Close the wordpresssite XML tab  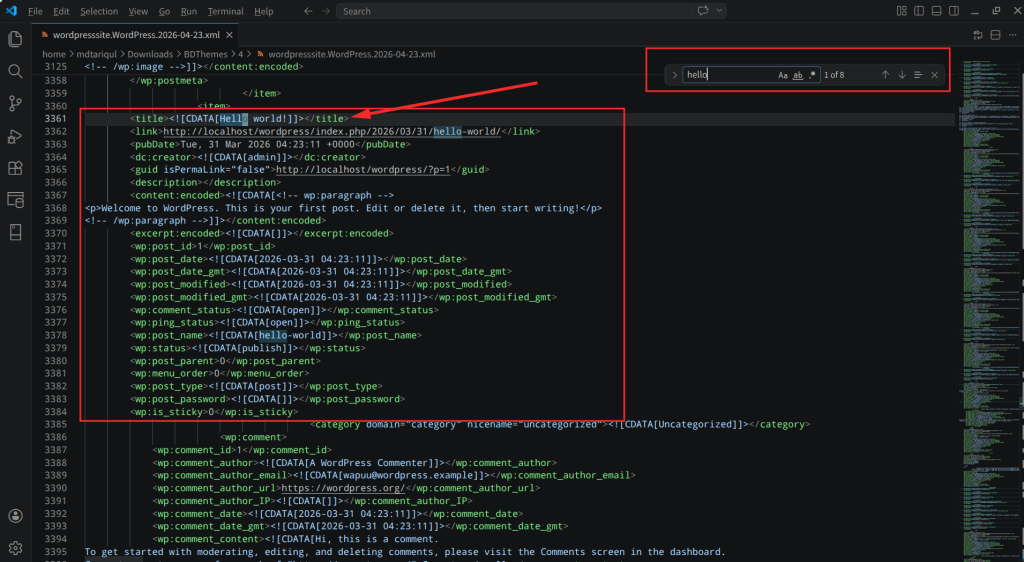pyautogui.click(x=229, y=35)
